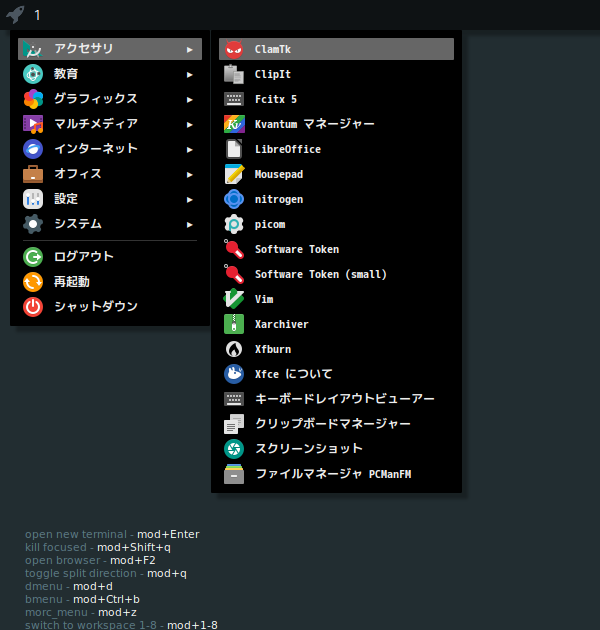Click the Vim green V icon

(233, 299)
